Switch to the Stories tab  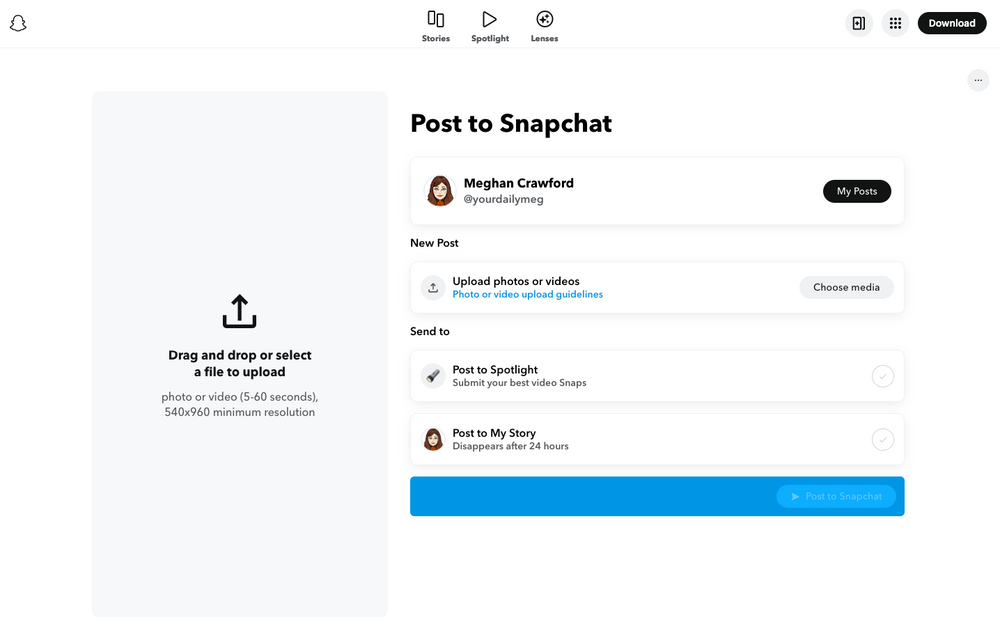tap(436, 25)
